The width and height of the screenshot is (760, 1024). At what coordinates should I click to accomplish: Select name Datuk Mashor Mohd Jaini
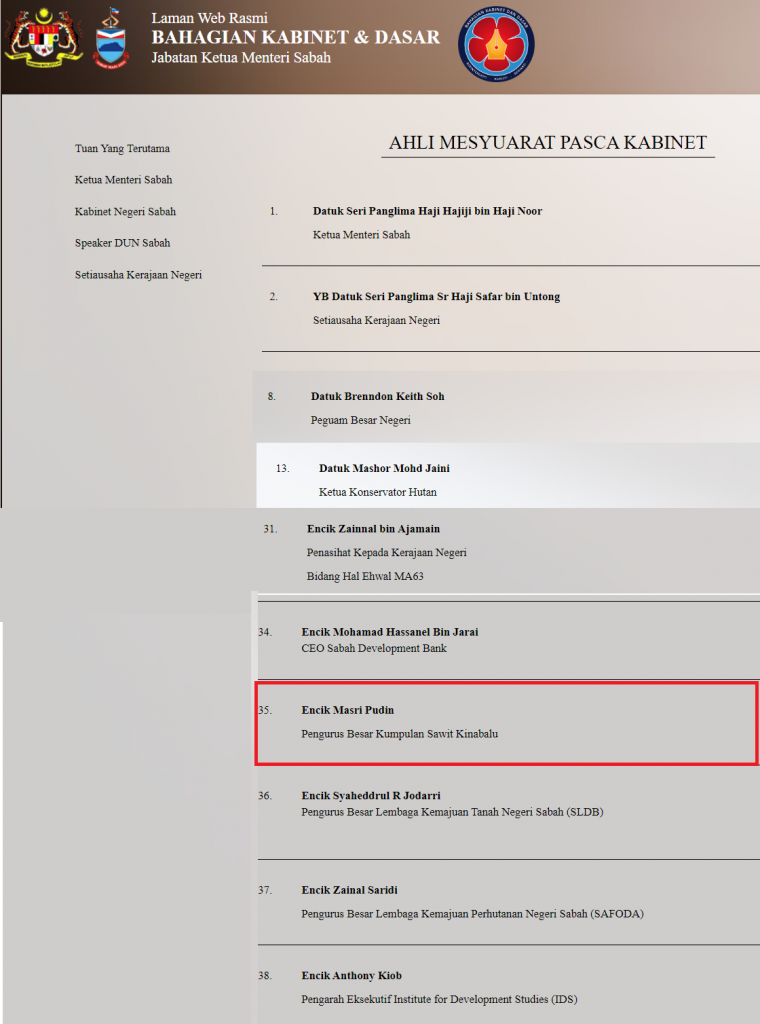(x=384, y=468)
